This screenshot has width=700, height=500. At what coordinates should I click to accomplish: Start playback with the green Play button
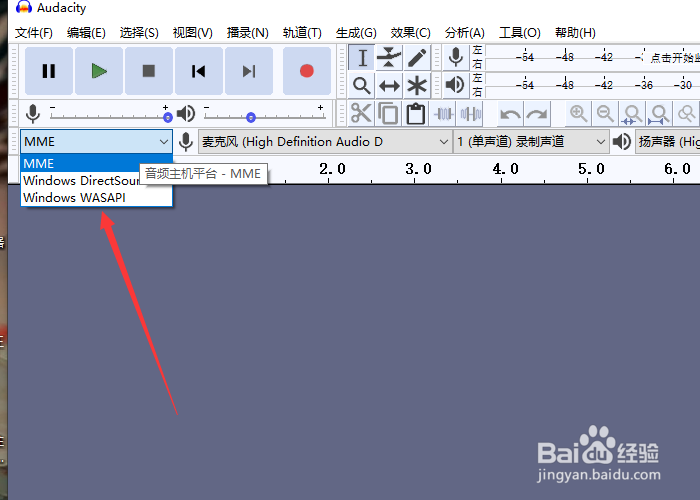[99, 71]
